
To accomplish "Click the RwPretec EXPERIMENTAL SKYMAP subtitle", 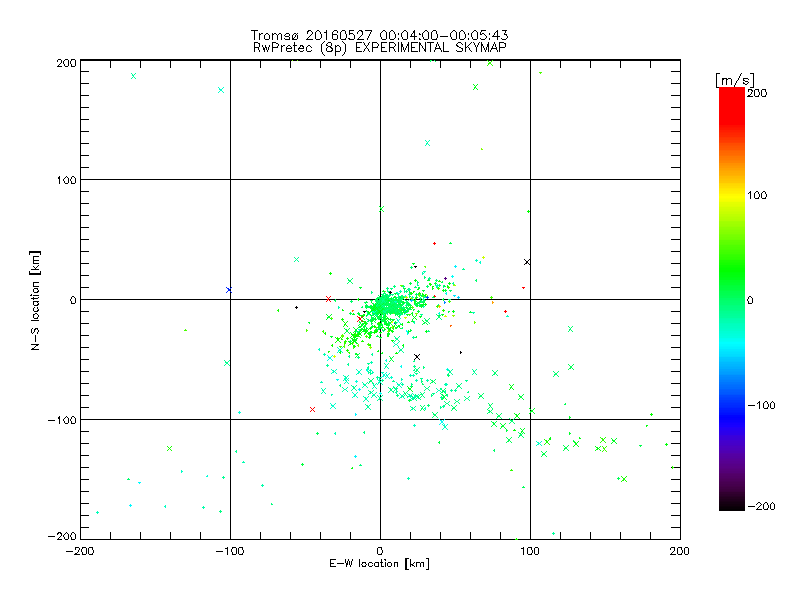I will click(x=380, y=48).
